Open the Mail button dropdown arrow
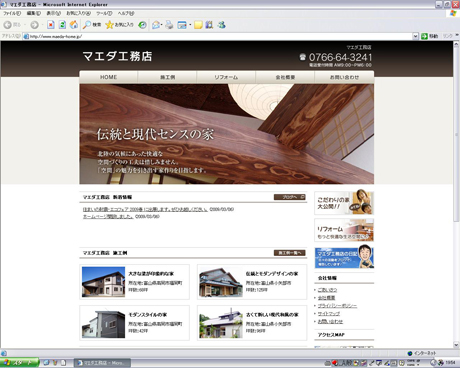The image size is (460, 368). 161,25
